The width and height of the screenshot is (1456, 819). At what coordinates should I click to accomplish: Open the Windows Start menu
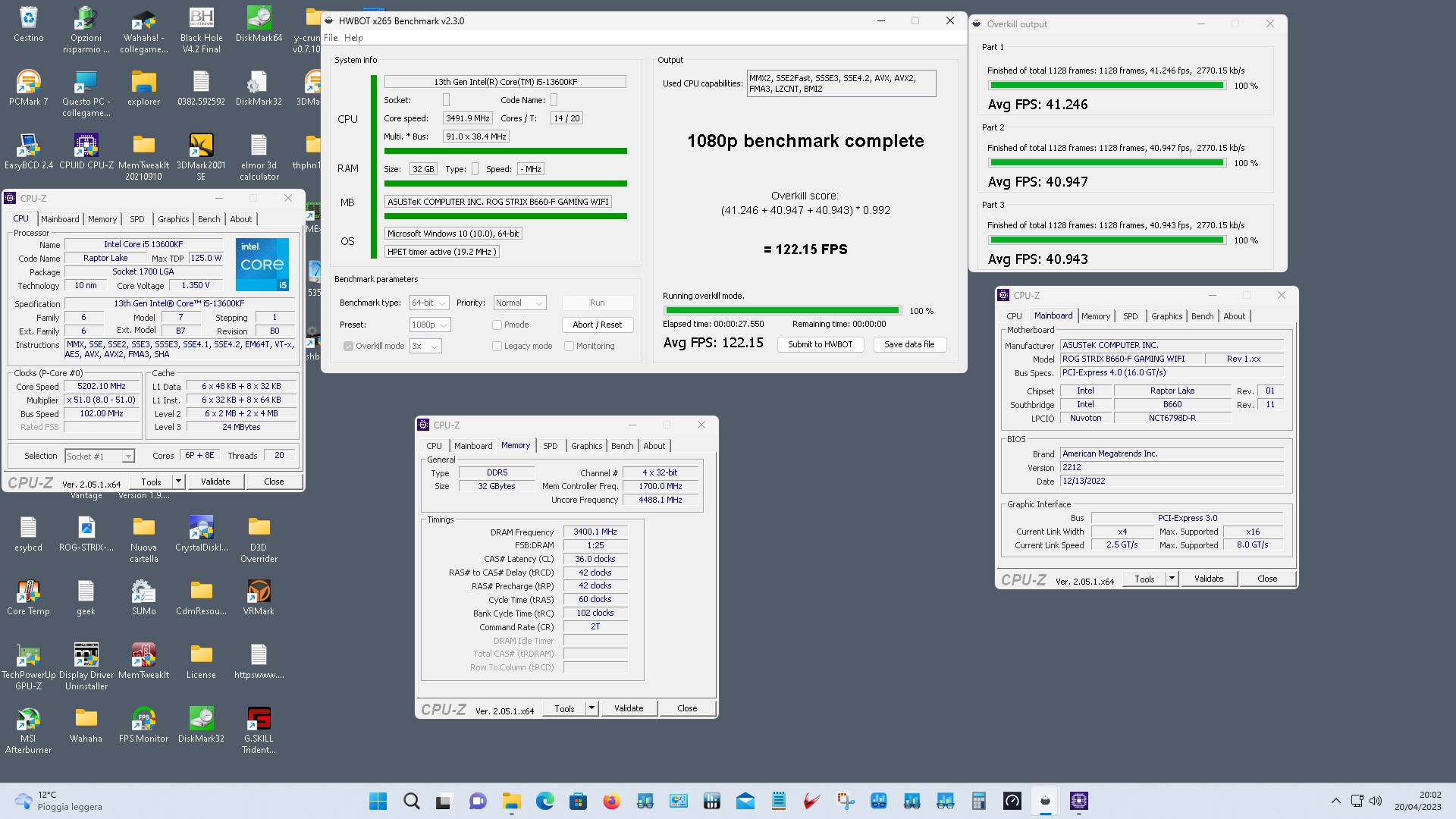click(x=378, y=801)
